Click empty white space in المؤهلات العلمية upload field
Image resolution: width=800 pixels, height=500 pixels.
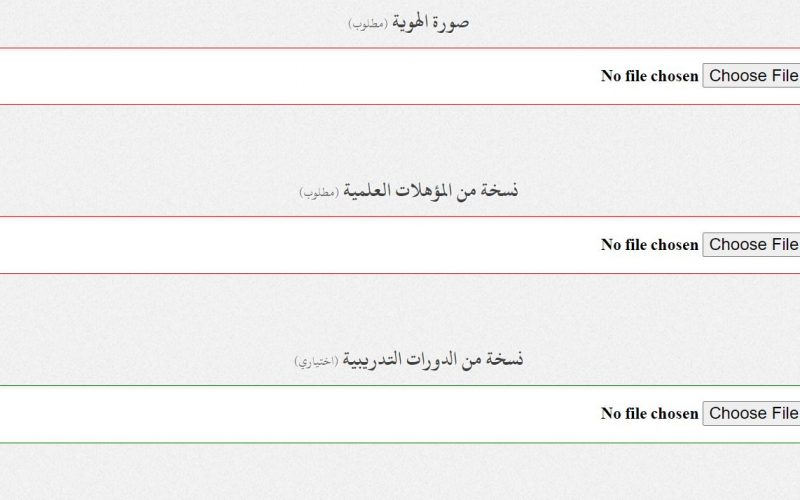coord(296,245)
